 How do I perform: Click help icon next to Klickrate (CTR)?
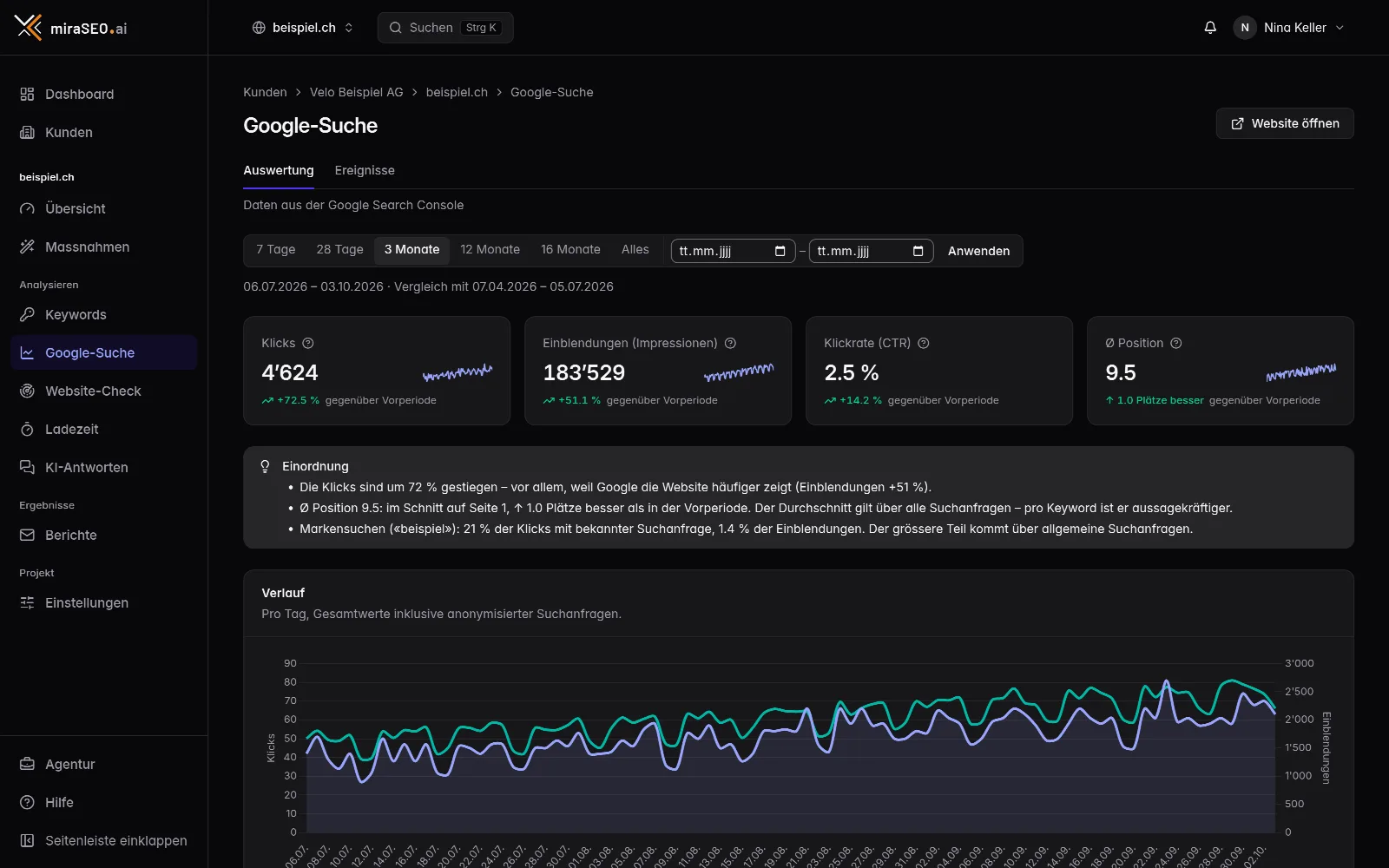point(924,343)
